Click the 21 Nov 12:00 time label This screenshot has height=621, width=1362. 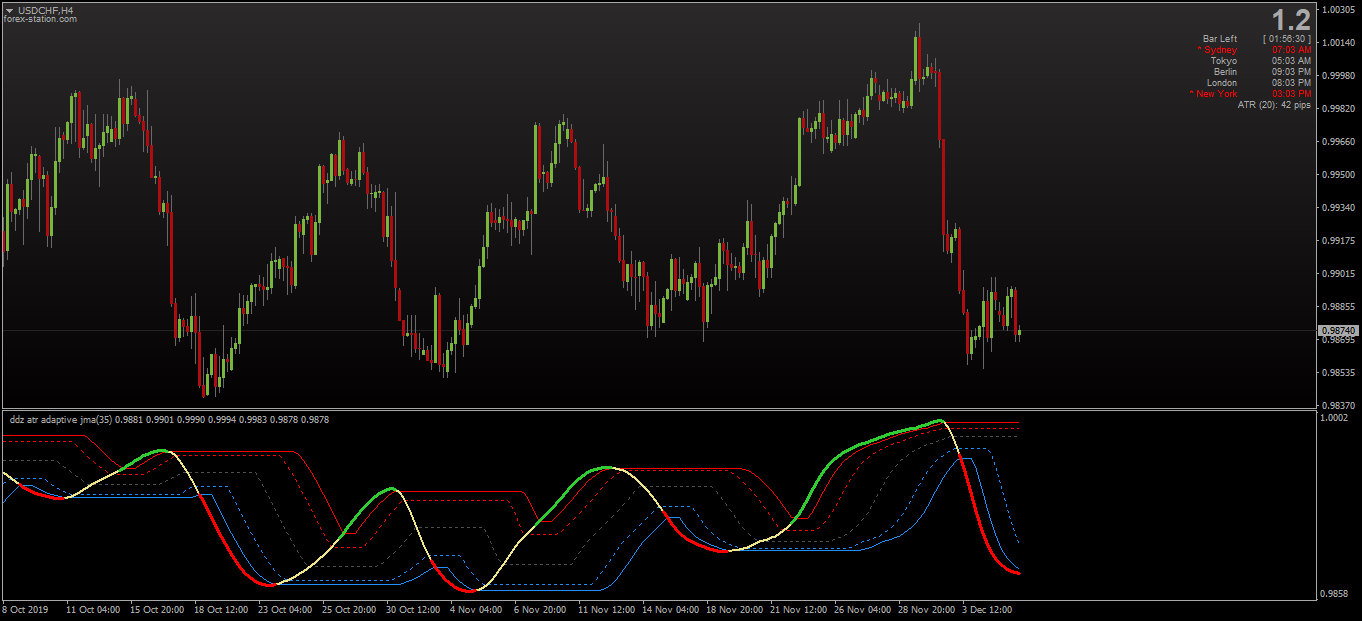click(797, 609)
